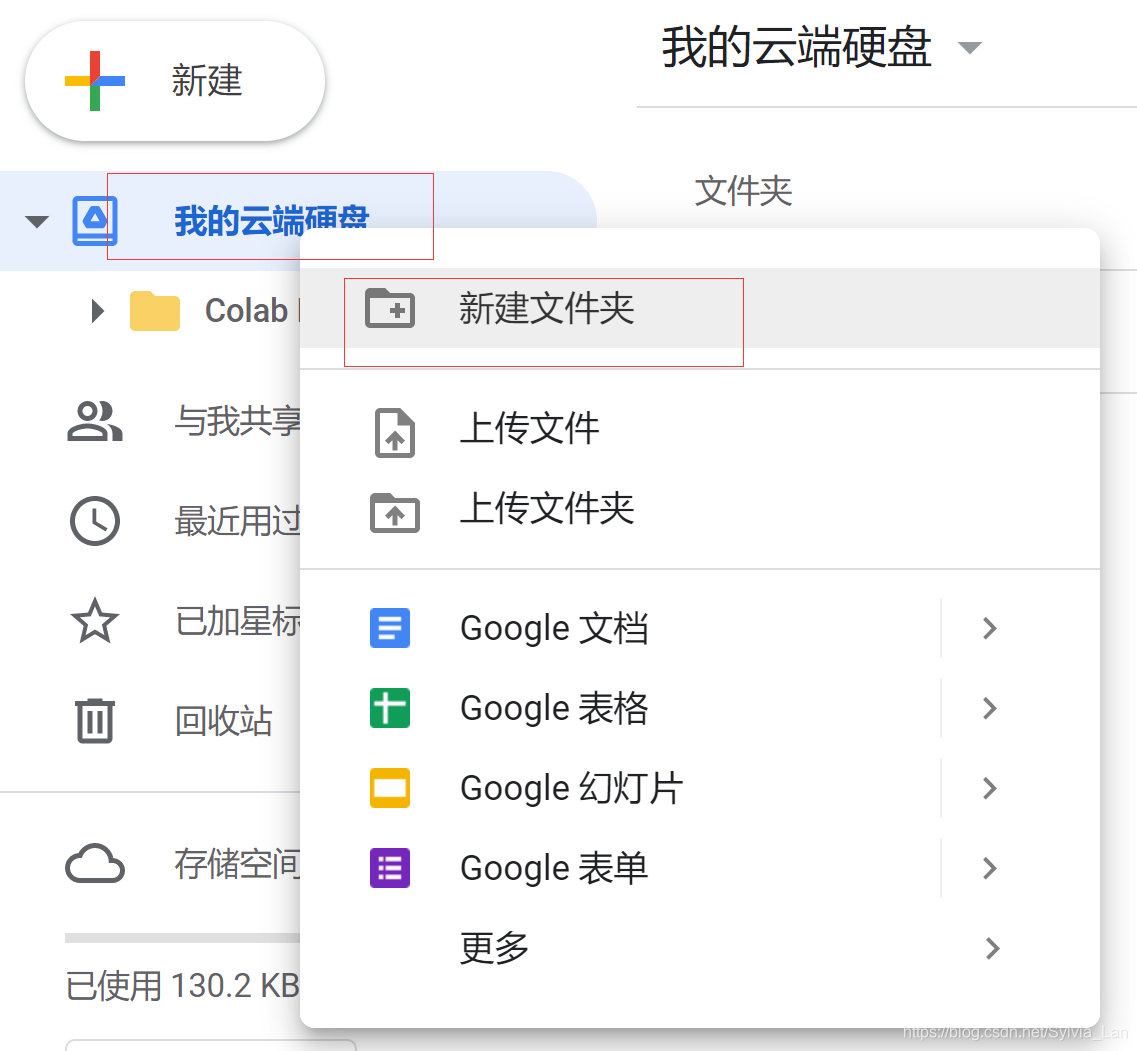The image size is (1137, 1051).
Task: Click the Shared with me people icon
Action: 95,421
